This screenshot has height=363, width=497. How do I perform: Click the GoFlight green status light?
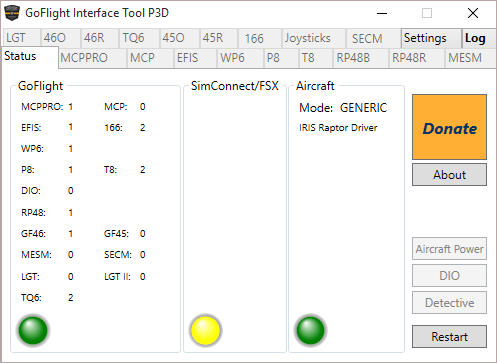click(33, 330)
